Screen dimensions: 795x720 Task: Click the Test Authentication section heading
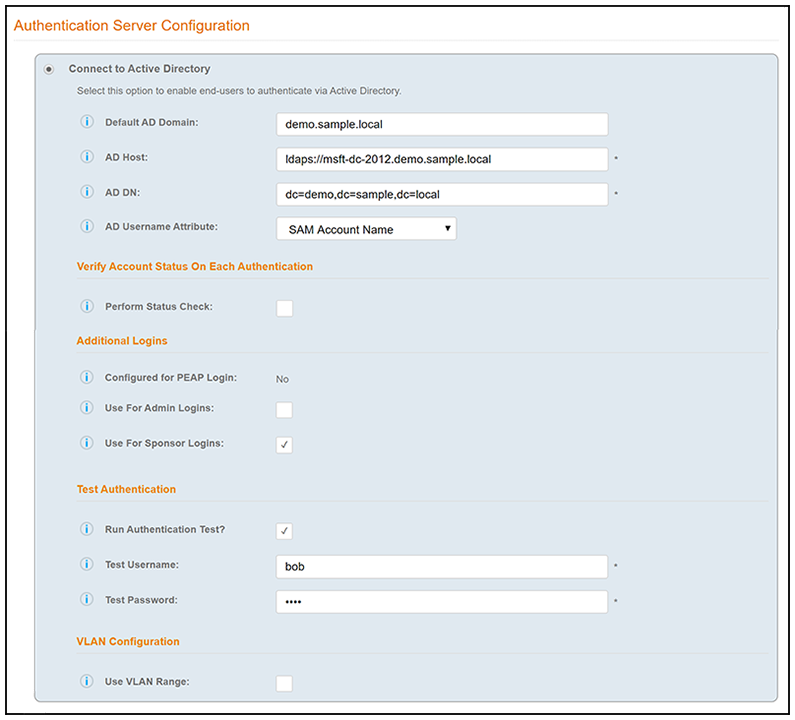(x=126, y=489)
